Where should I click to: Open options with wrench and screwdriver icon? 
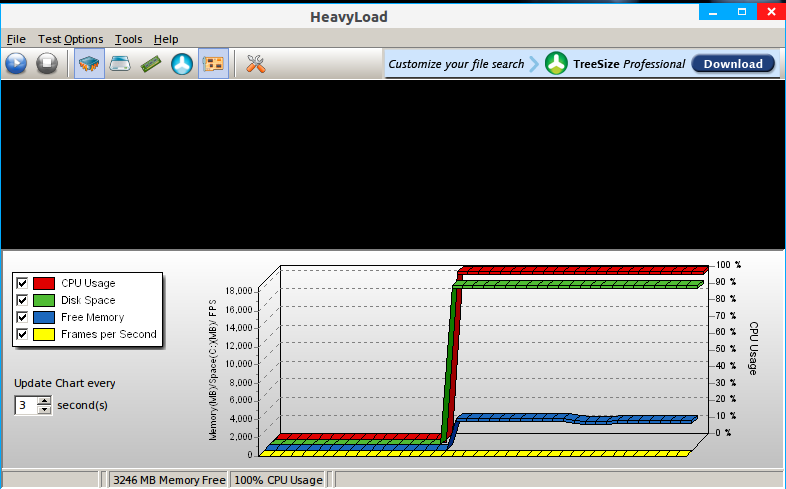click(x=256, y=64)
